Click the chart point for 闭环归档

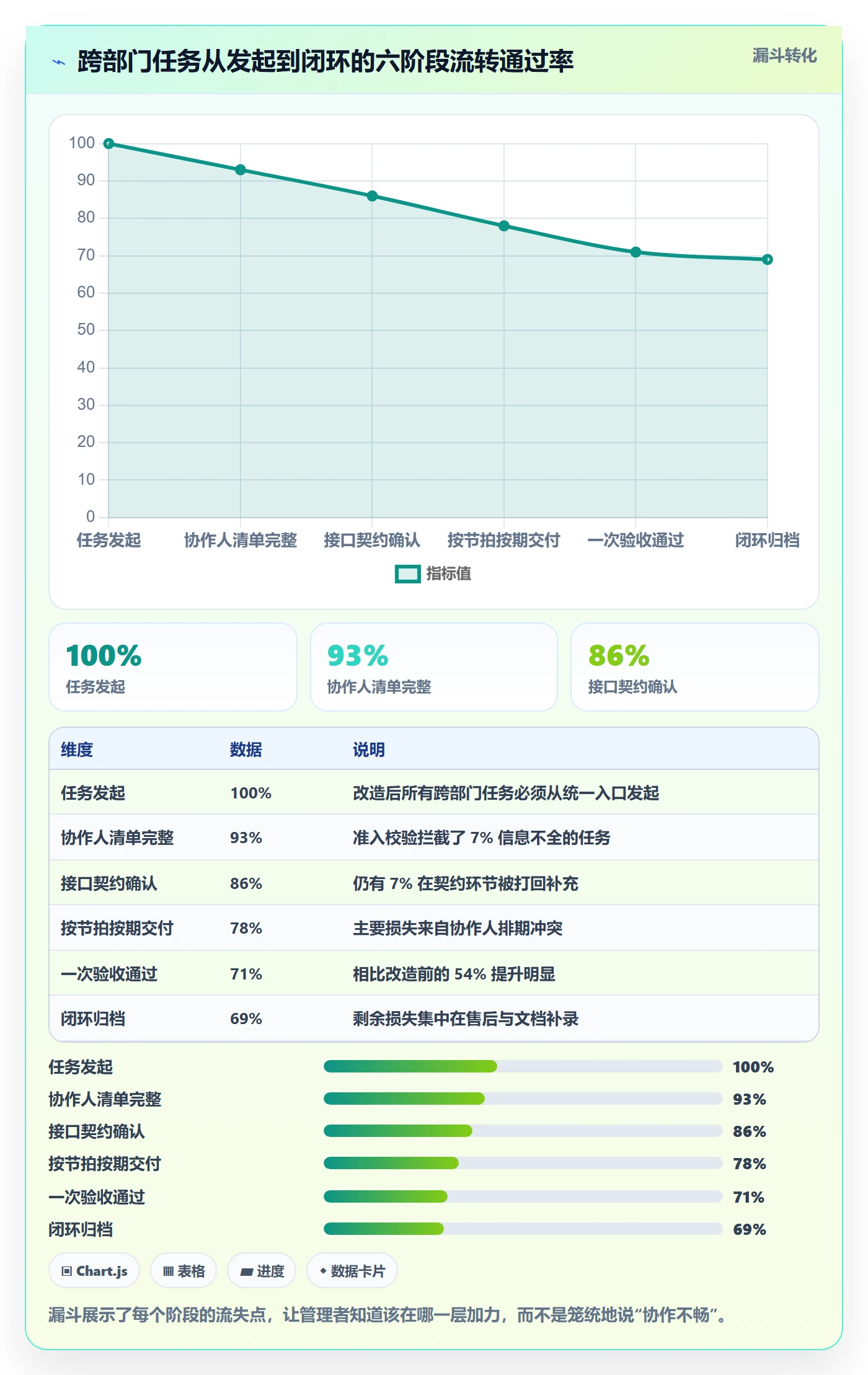(768, 259)
